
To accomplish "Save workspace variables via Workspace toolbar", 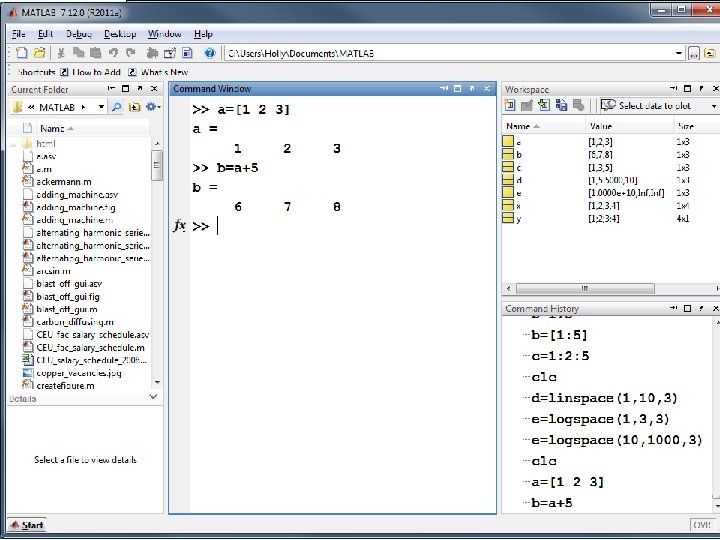I will (x=561, y=106).
